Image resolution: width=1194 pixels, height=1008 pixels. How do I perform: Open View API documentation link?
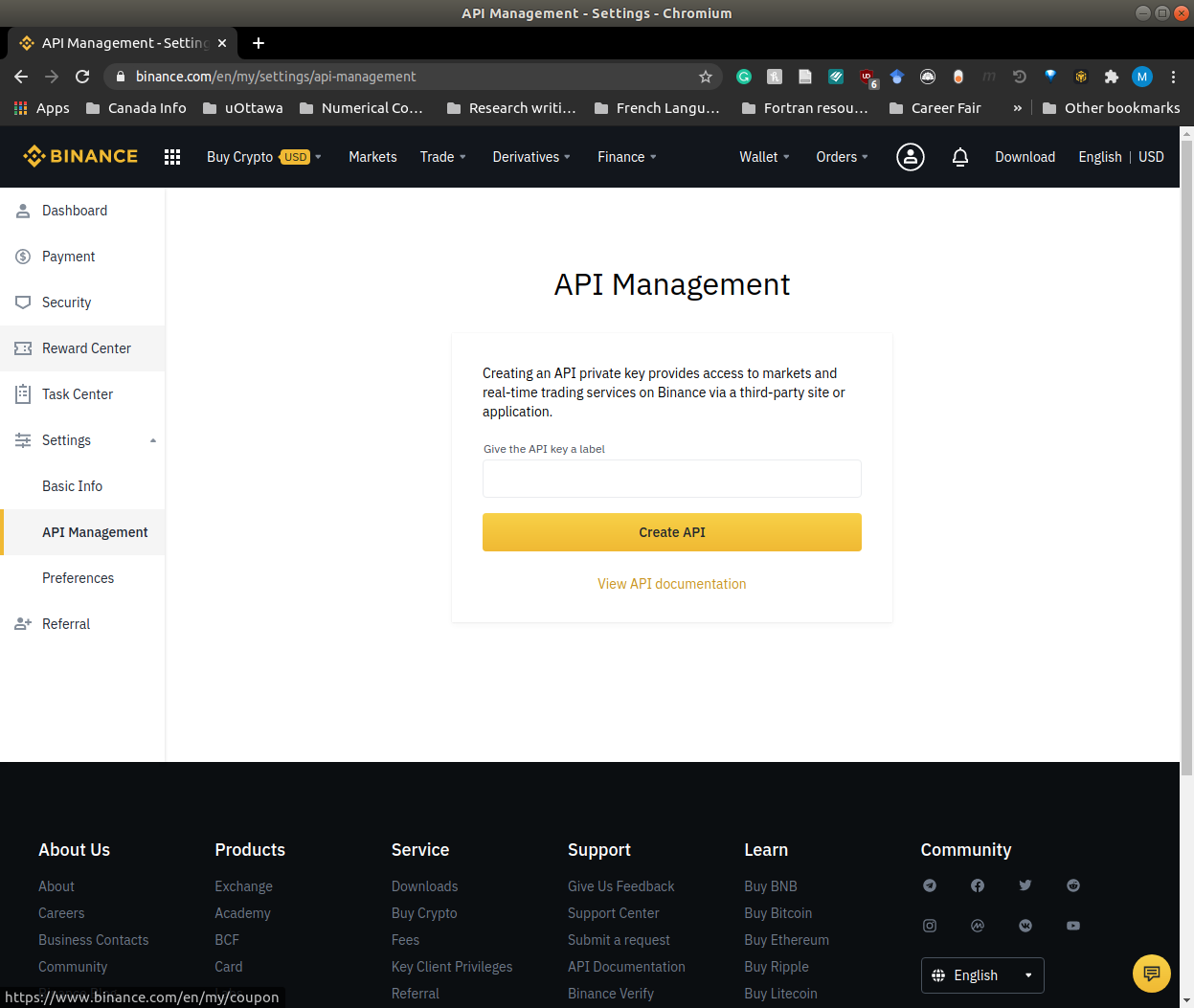[x=672, y=584]
